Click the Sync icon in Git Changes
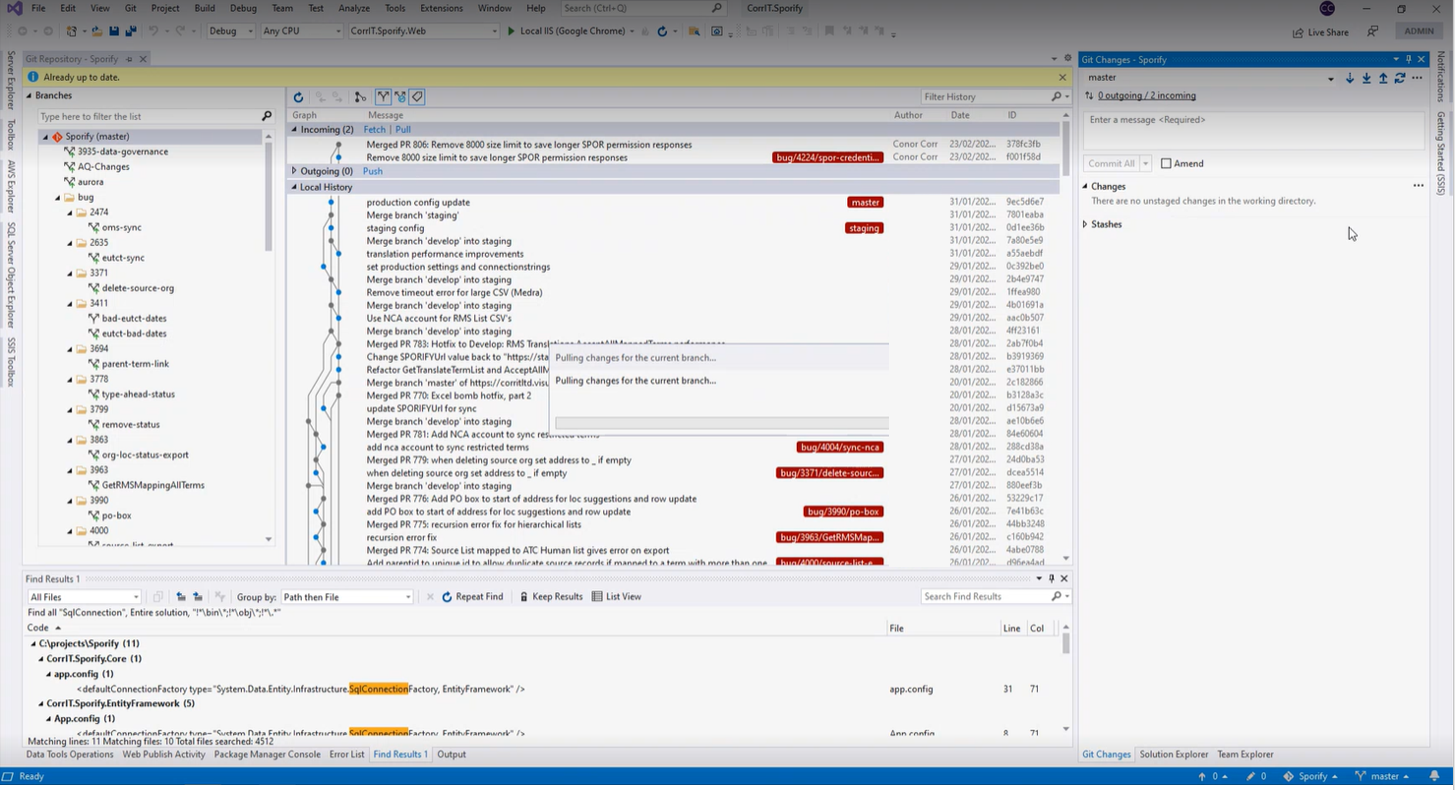 (1400, 78)
